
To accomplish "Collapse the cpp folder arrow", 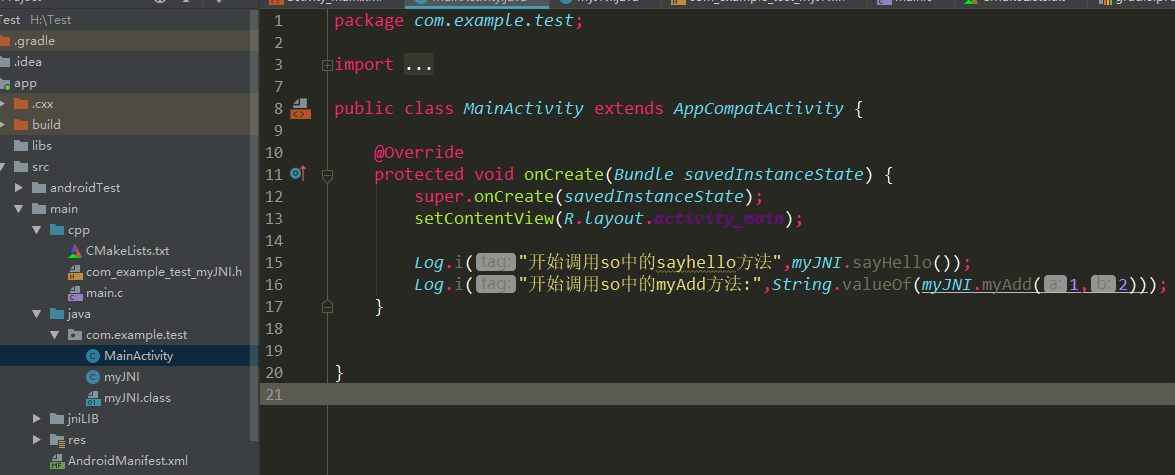I will [x=37, y=230].
